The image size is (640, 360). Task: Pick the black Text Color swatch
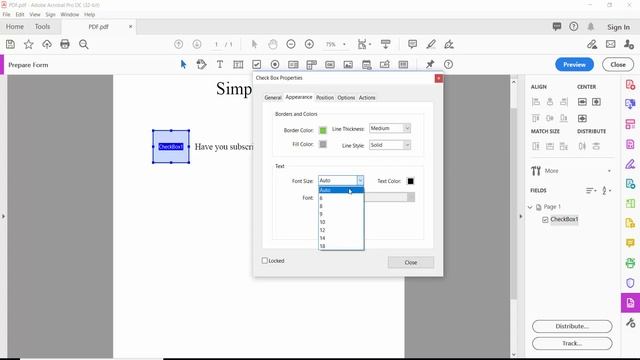(x=411, y=181)
